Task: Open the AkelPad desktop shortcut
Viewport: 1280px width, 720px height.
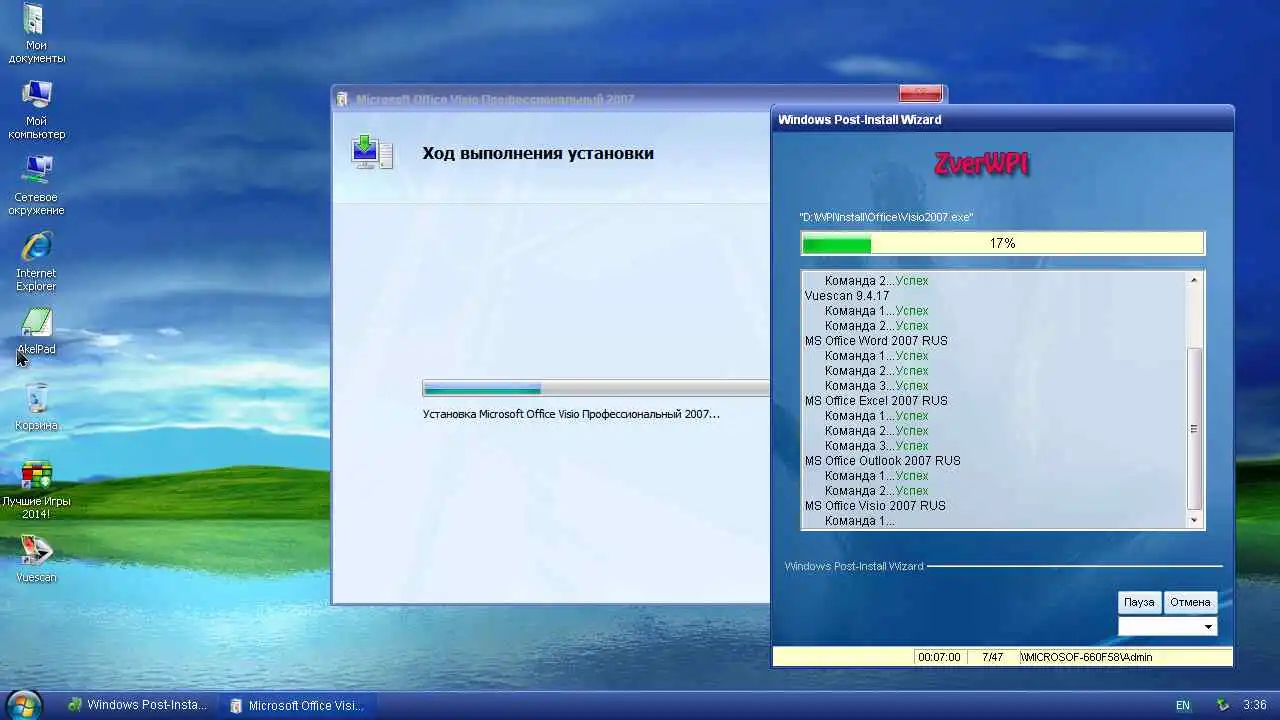Action: click(36, 332)
